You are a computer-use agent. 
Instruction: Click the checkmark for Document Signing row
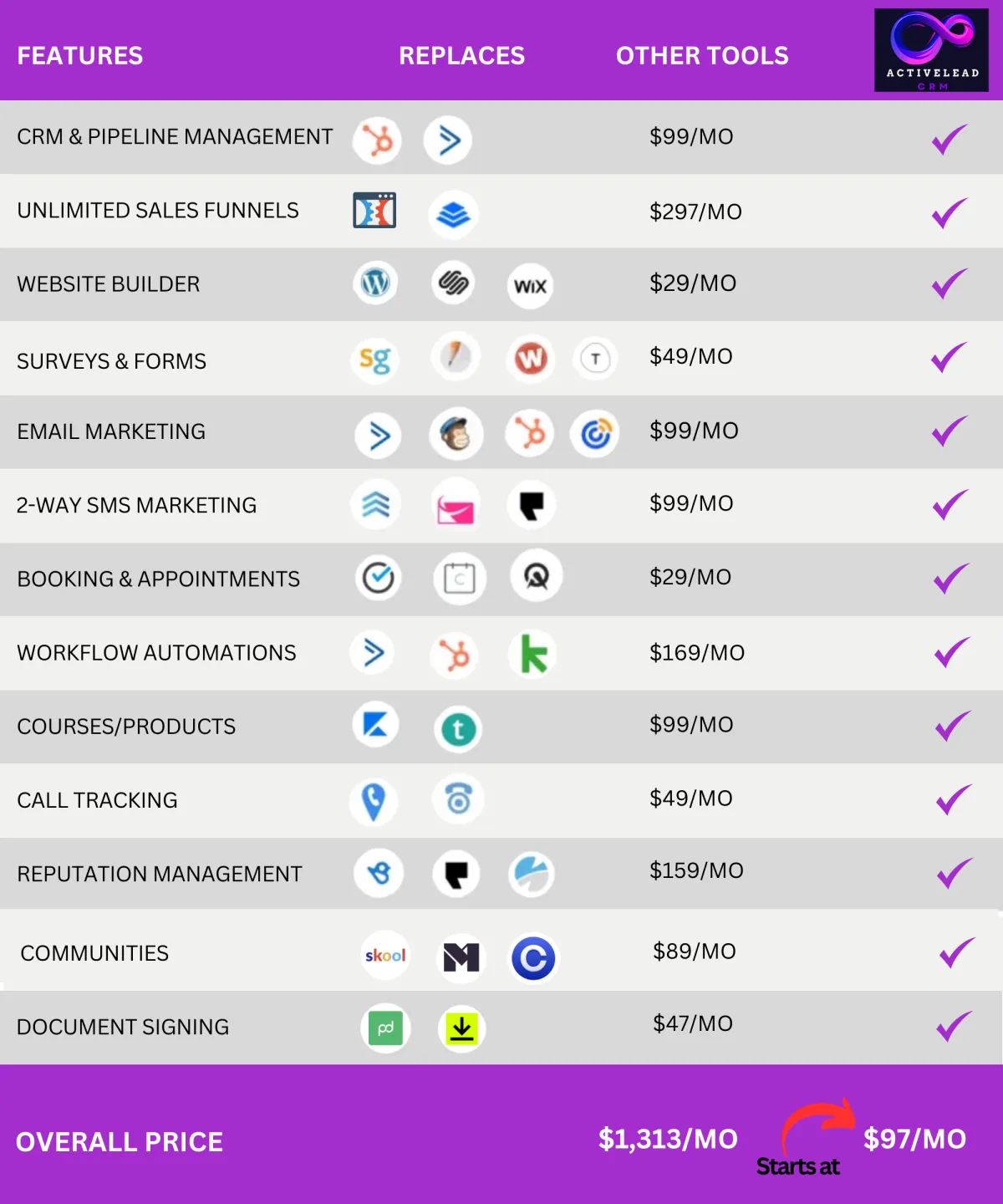tap(954, 1026)
